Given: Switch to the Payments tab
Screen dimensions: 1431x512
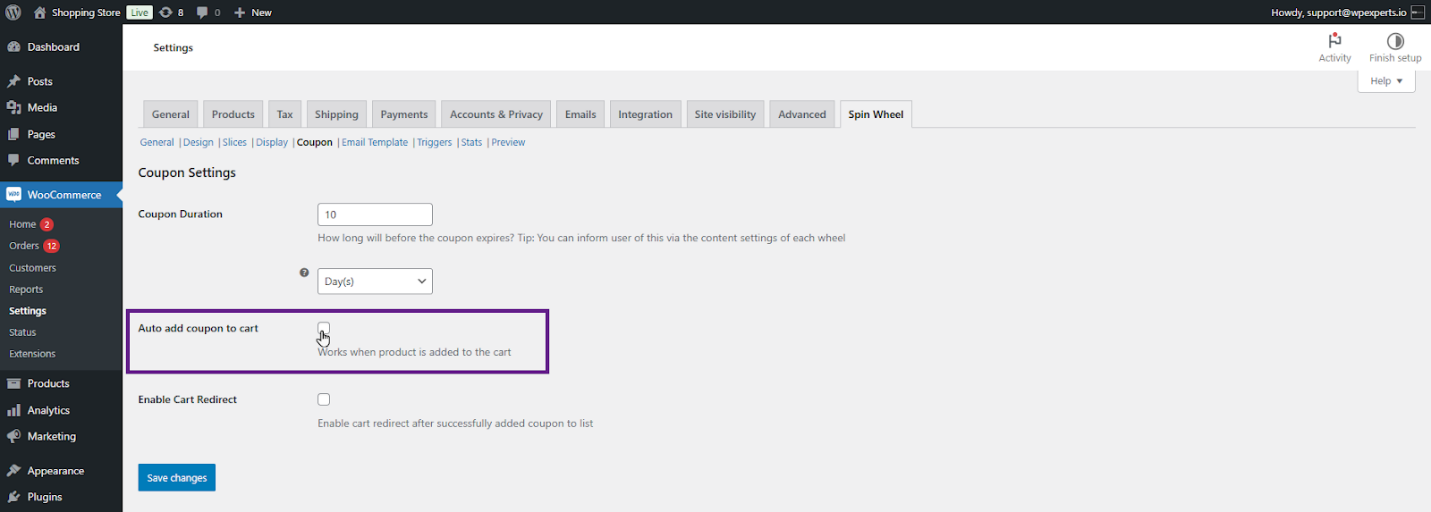Looking at the screenshot, I should coord(404,114).
